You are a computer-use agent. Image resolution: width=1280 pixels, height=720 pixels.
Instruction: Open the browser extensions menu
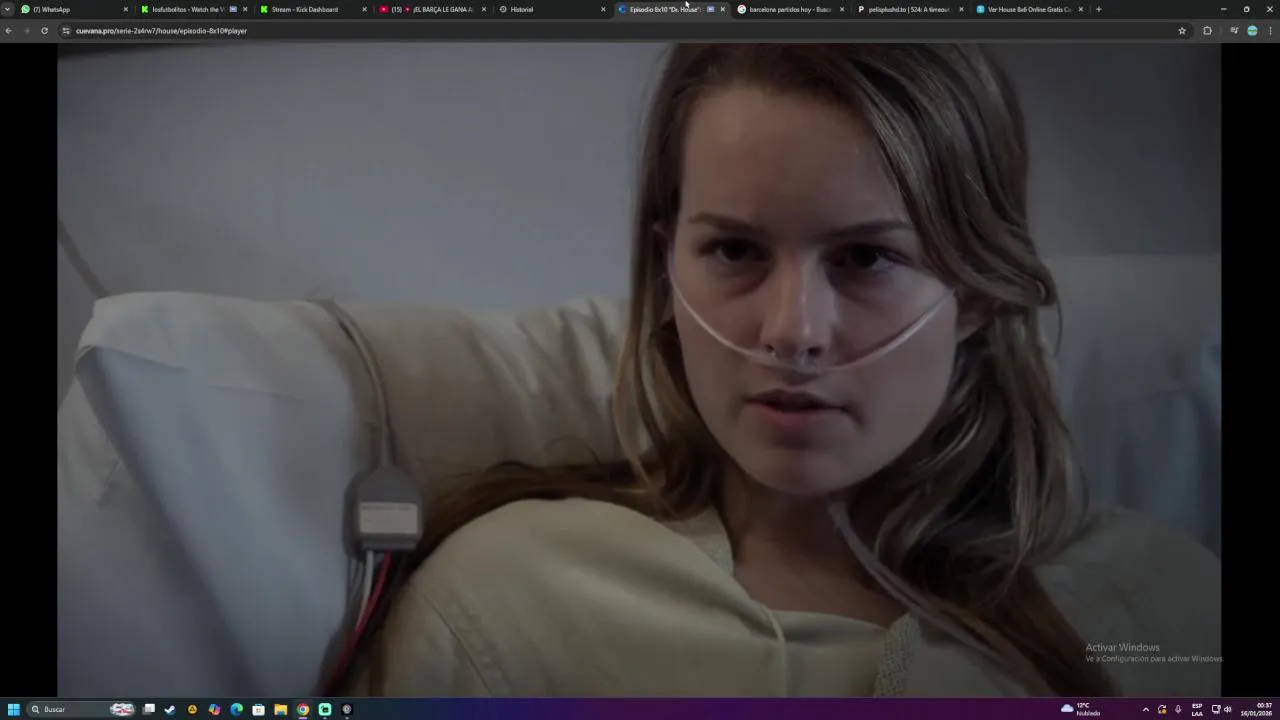click(1207, 31)
